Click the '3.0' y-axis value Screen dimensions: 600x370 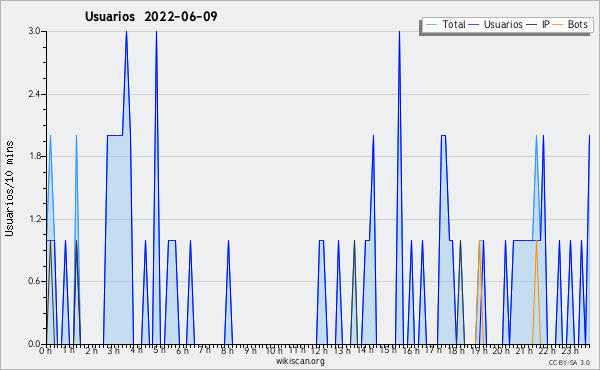[x=34, y=31]
